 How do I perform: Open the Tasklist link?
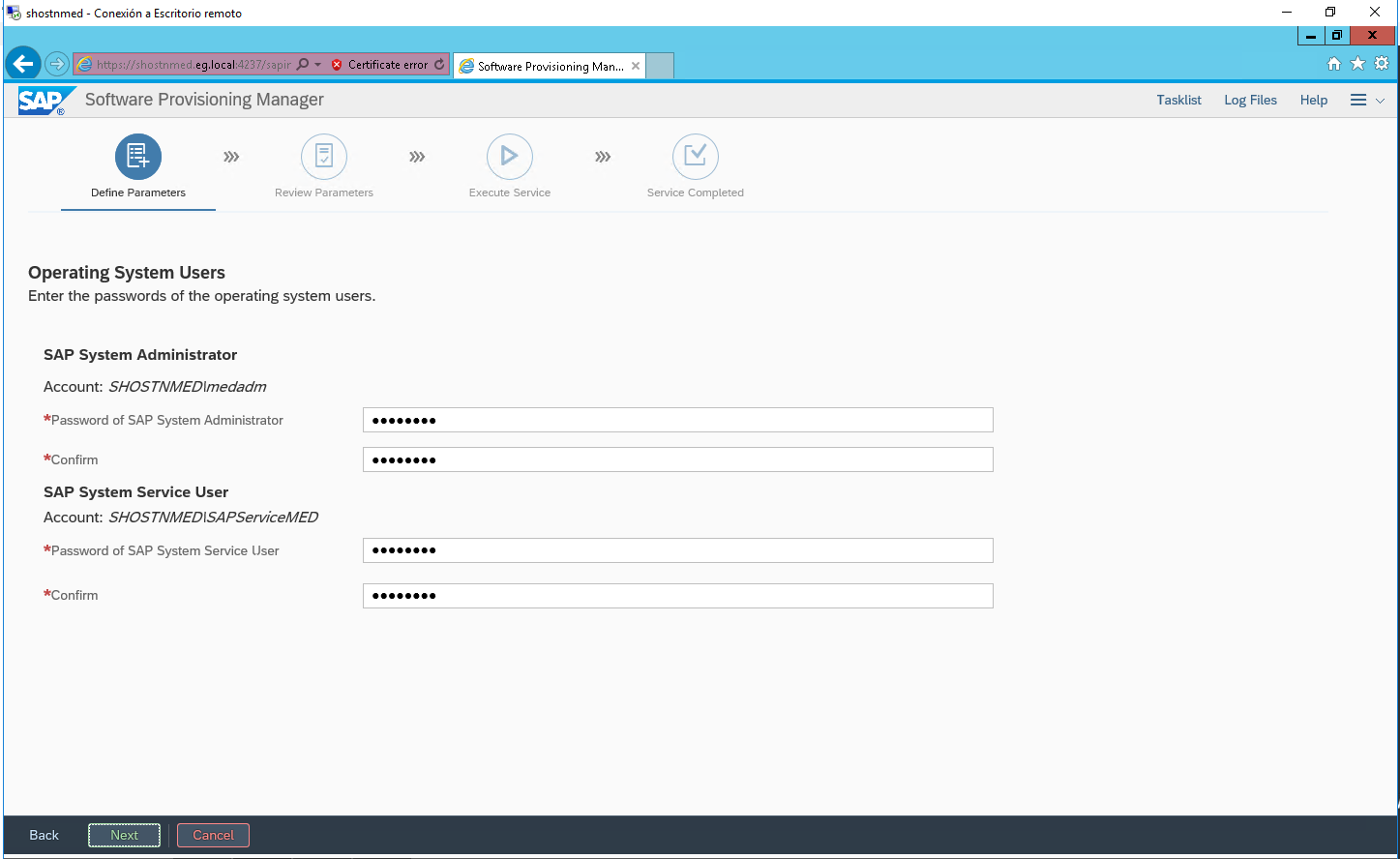(1178, 100)
